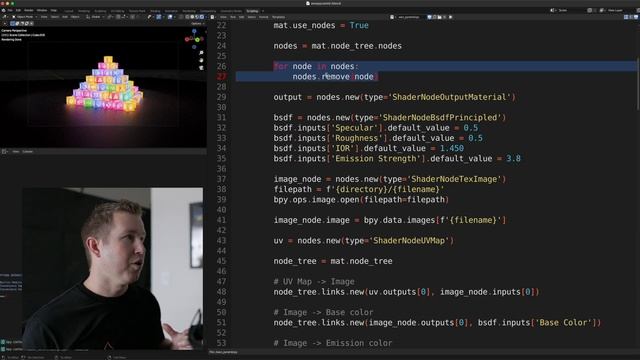The width and height of the screenshot is (640, 360).
Task: Toggle proportional editing in viewport header
Action: pyautogui.click(x=133, y=17)
